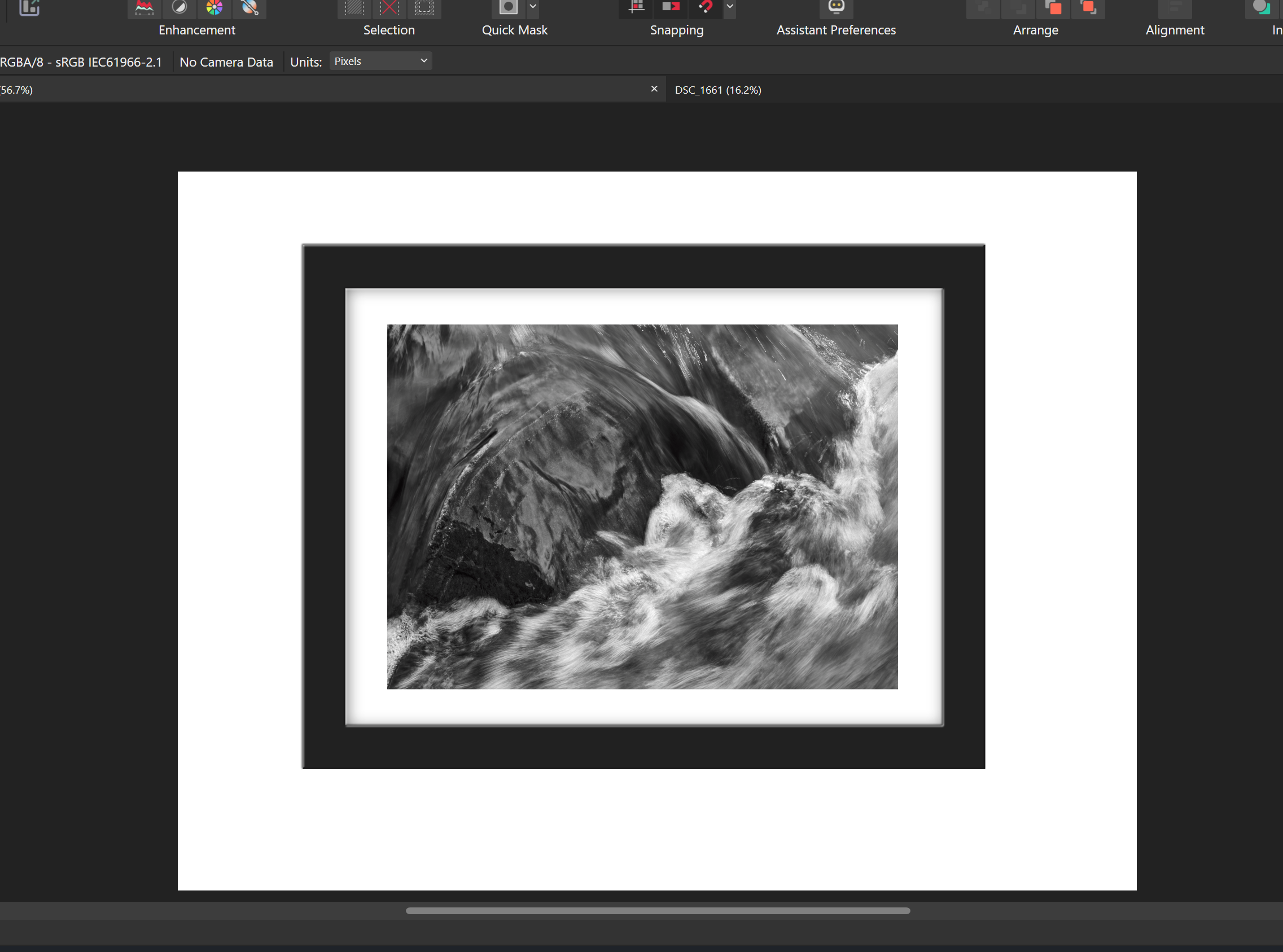Screen dimensions: 1283x952
Task: Toggle Force Pixel Alignment icon
Action: pyautogui.click(x=636, y=8)
